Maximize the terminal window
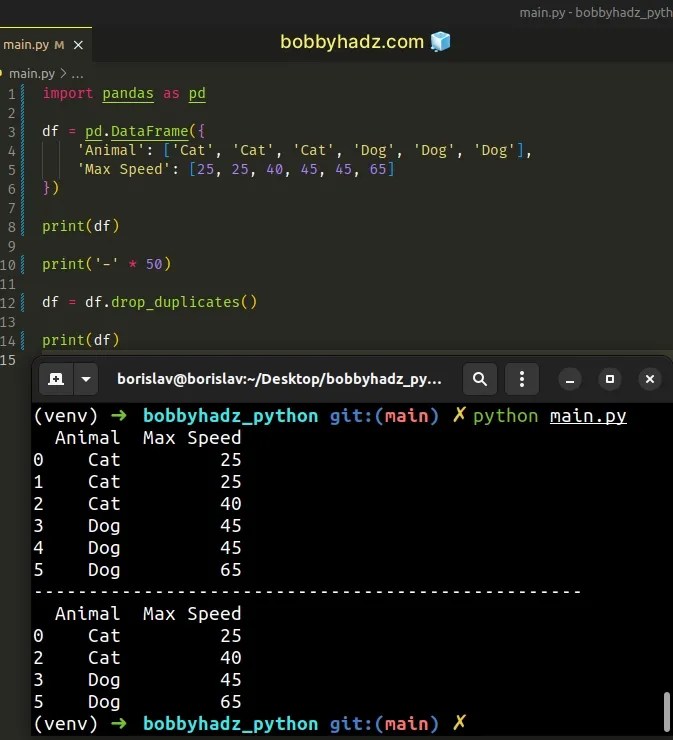This screenshot has height=740, width=673. pyautogui.click(x=610, y=379)
